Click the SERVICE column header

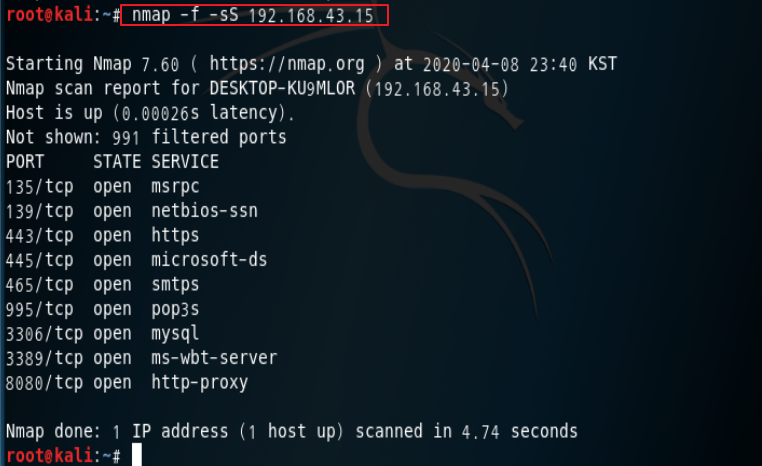coord(185,162)
